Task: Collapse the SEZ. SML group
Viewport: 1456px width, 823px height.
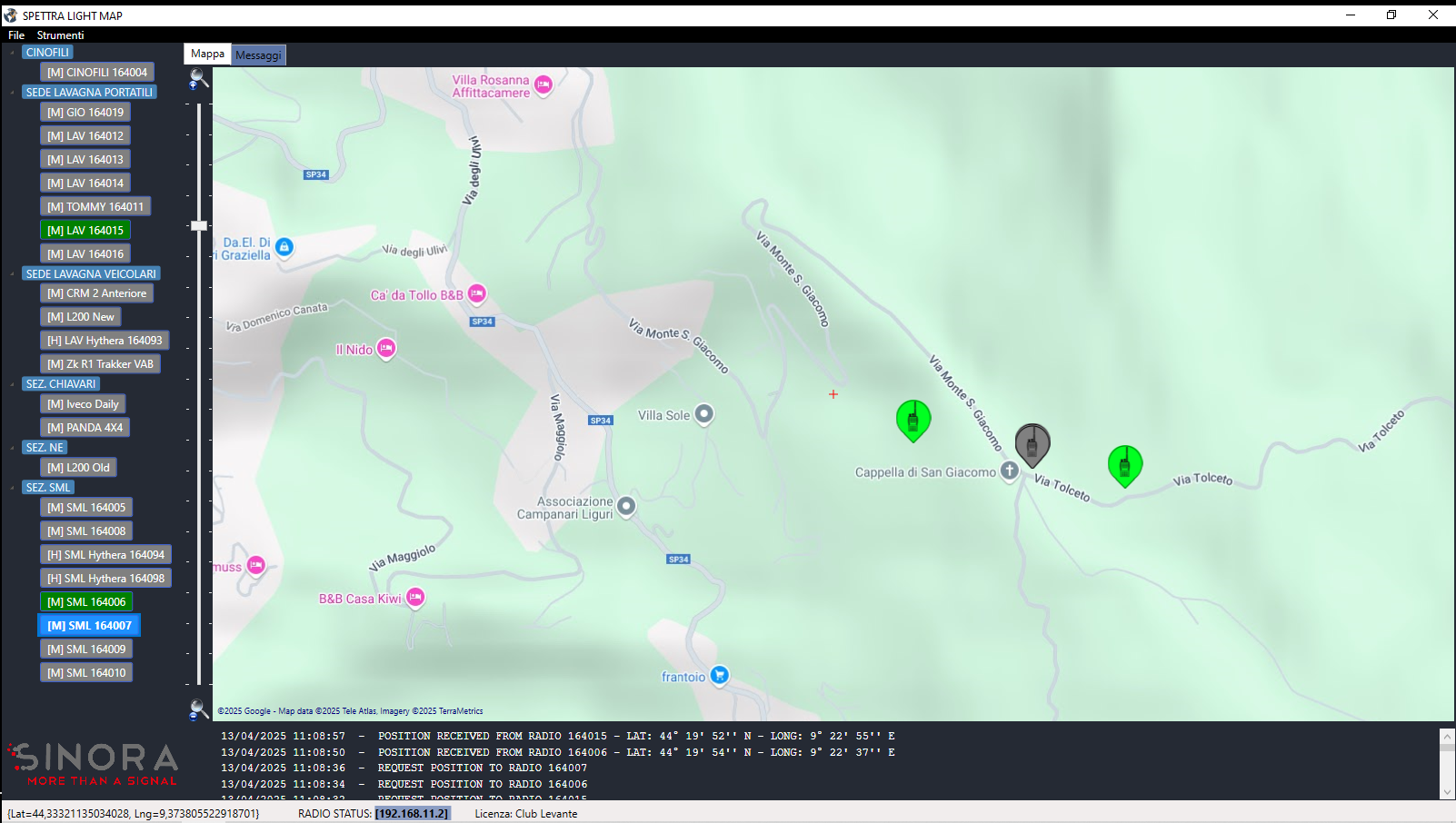Action: click(12, 488)
